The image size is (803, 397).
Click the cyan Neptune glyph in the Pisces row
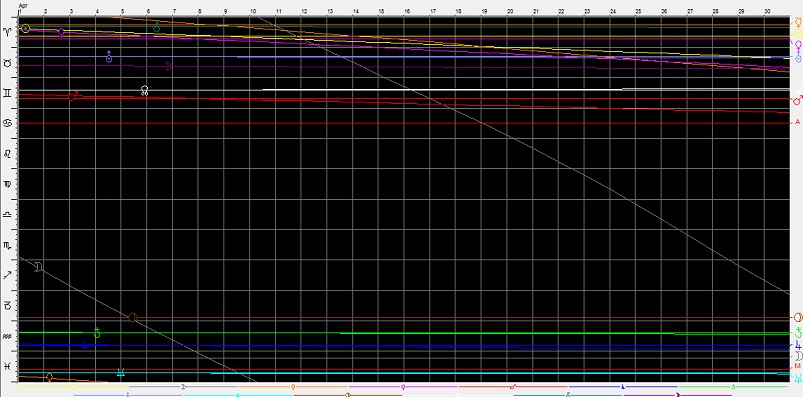point(121,372)
